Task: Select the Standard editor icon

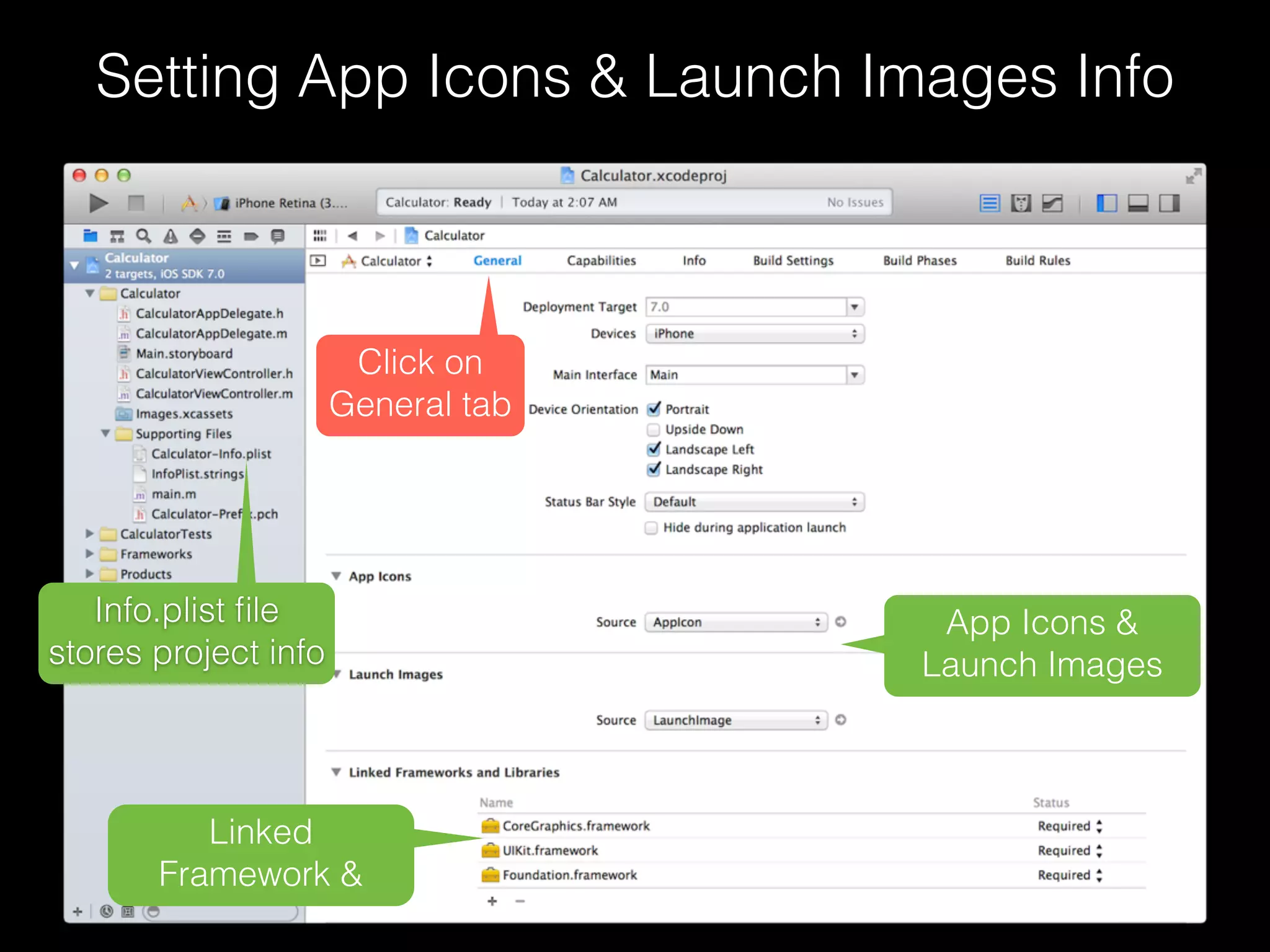Action: pyautogui.click(x=990, y=203)
